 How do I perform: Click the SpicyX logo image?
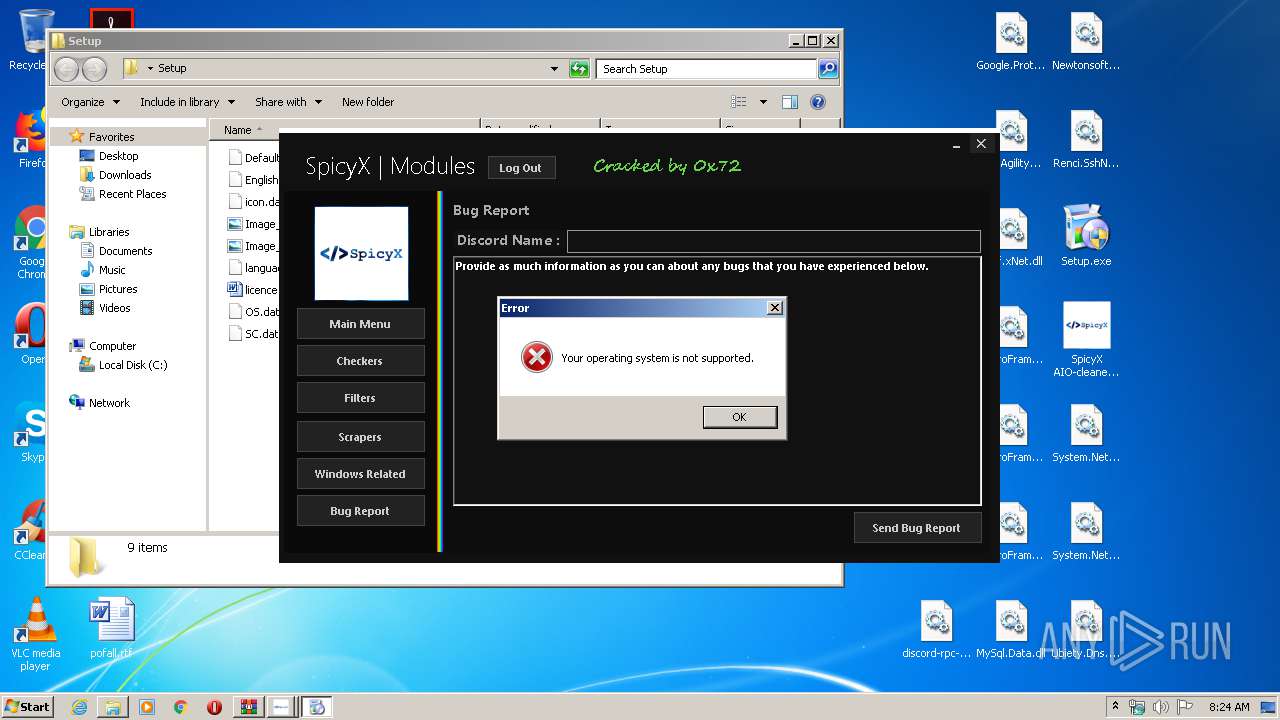361,253
